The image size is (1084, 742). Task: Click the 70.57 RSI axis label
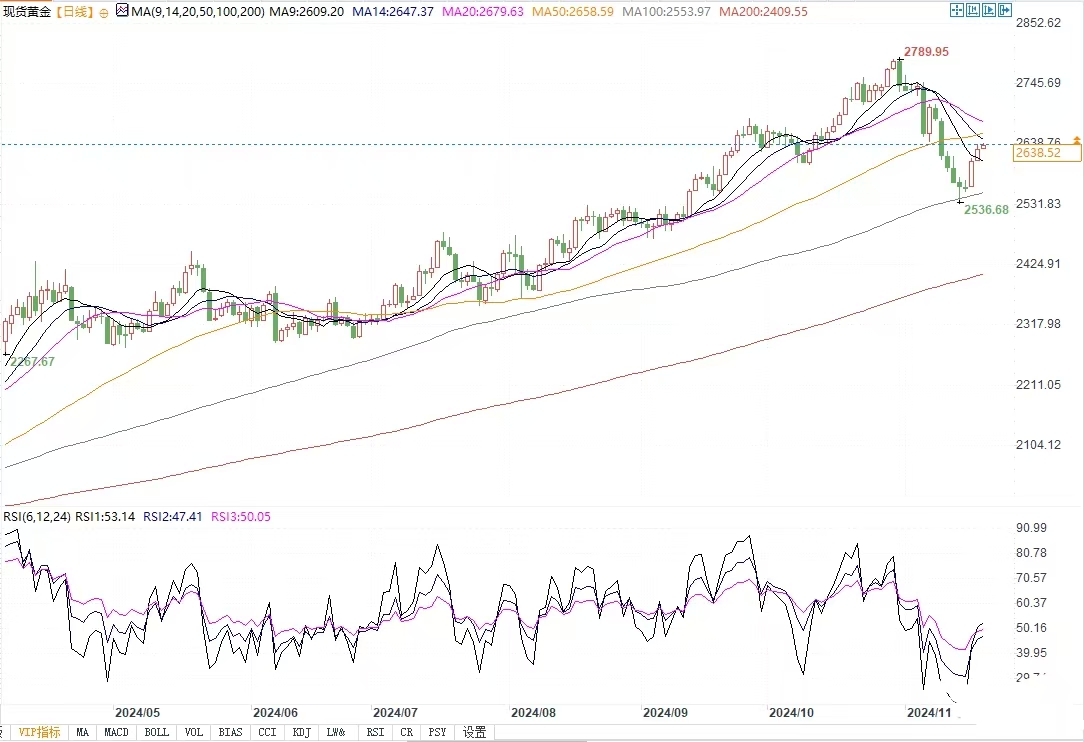[x=1031, y=577]
